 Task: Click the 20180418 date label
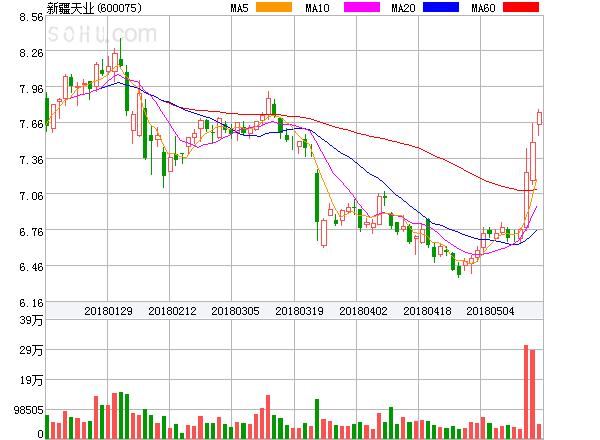(427, 311)
